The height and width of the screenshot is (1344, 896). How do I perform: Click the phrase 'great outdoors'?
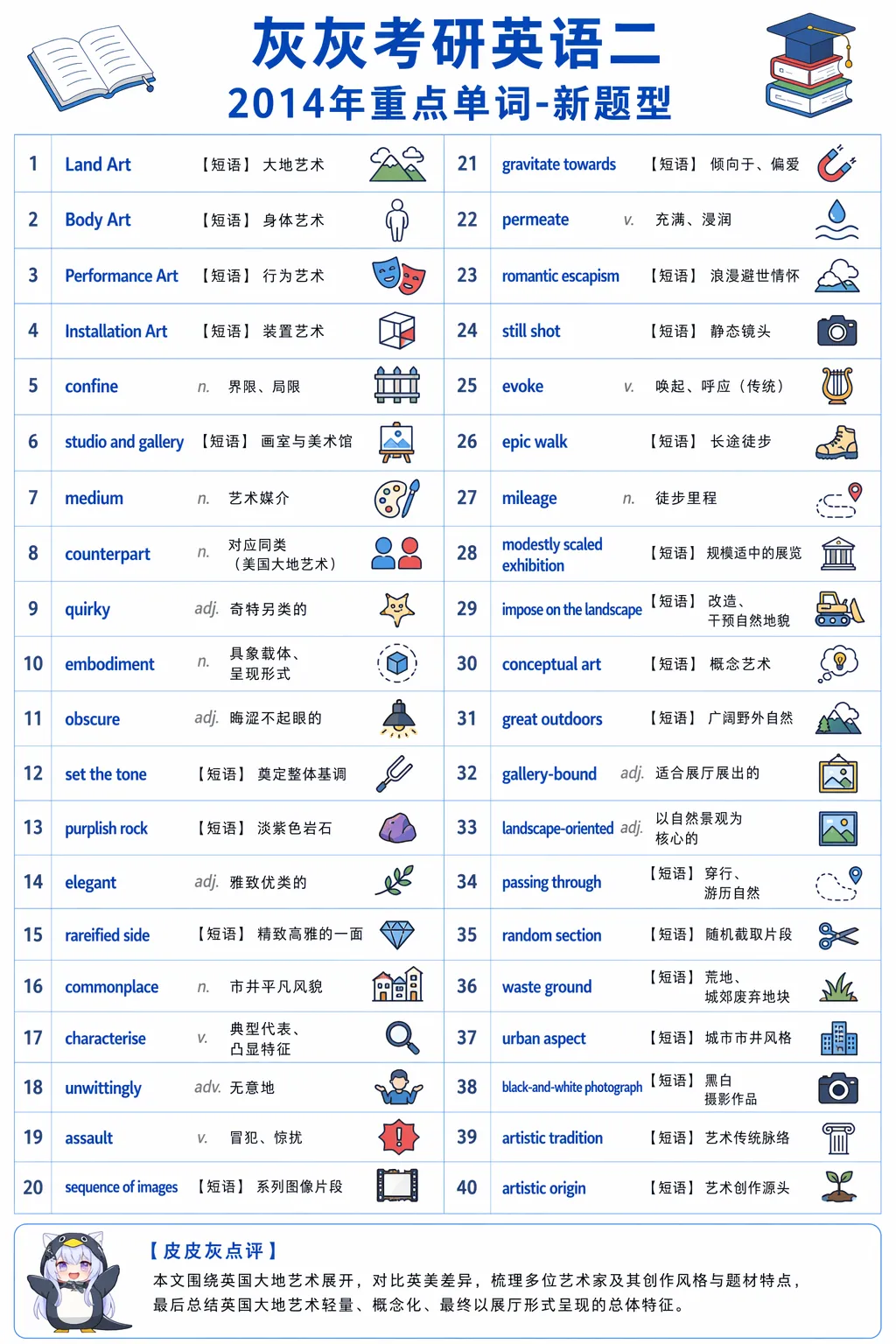[x=551, y=719]
